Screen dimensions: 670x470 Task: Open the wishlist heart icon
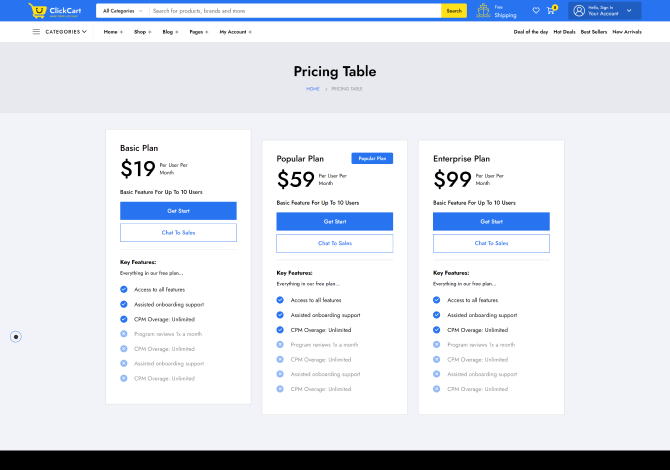click(536, 11)
